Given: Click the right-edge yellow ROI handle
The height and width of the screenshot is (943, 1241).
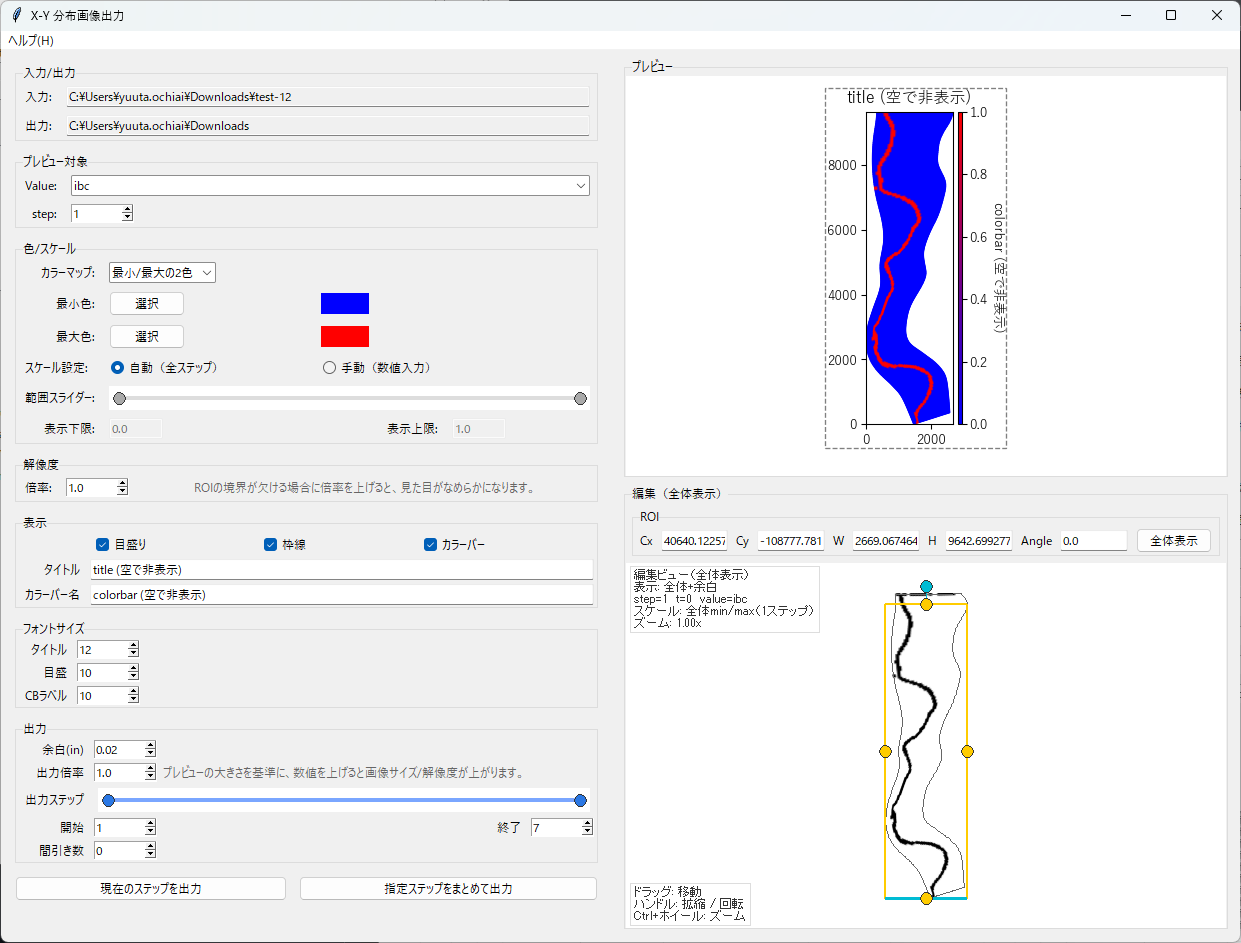Looking at the screenshot, I should click(967, 751).
